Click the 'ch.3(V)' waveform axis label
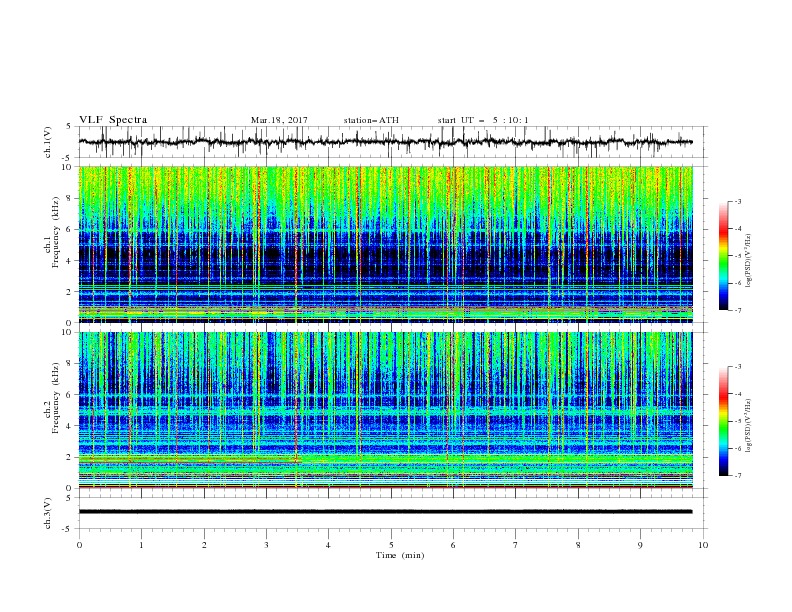Image resolution: width=792 pixels, height=612 pixels. click(48, 513)
